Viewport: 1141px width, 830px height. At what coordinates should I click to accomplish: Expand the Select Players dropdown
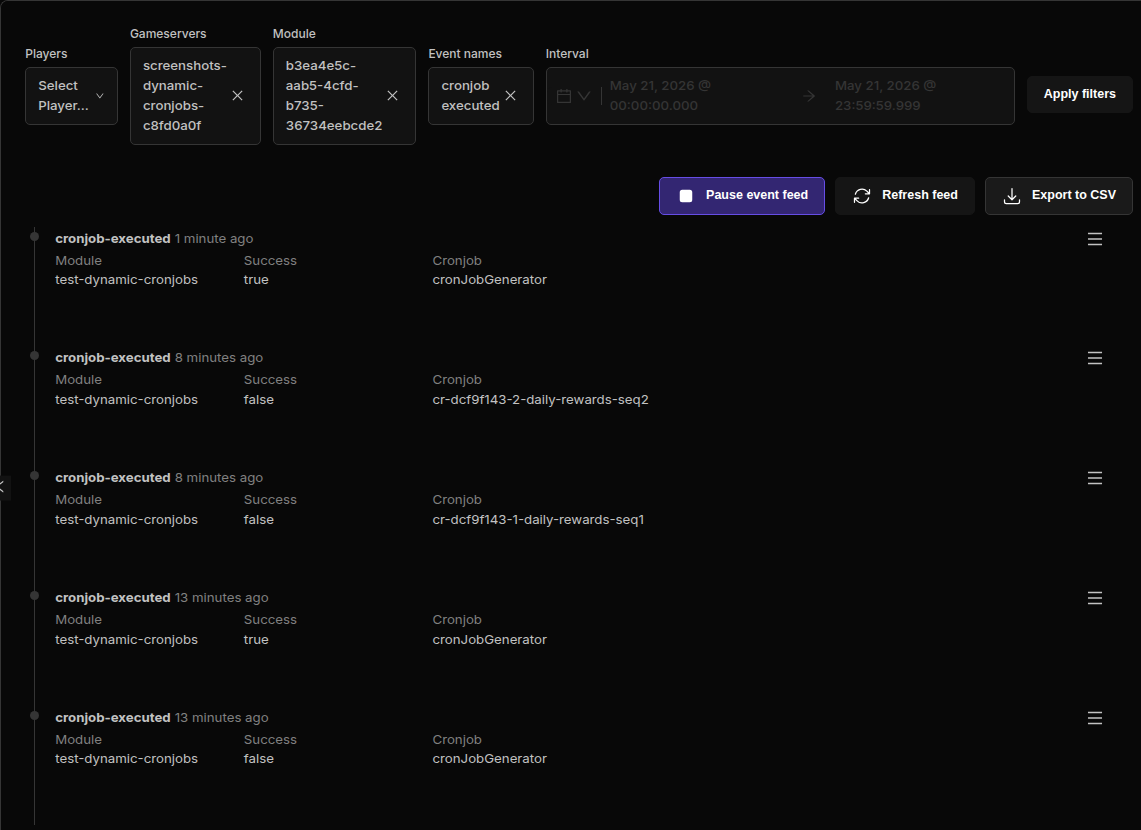[71, 96]
